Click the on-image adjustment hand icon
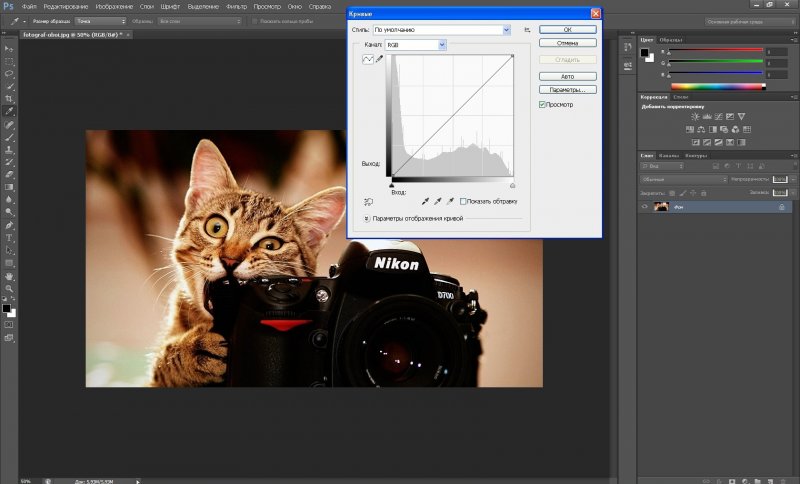This screenshot has height=484, width=800. point(368,202)
